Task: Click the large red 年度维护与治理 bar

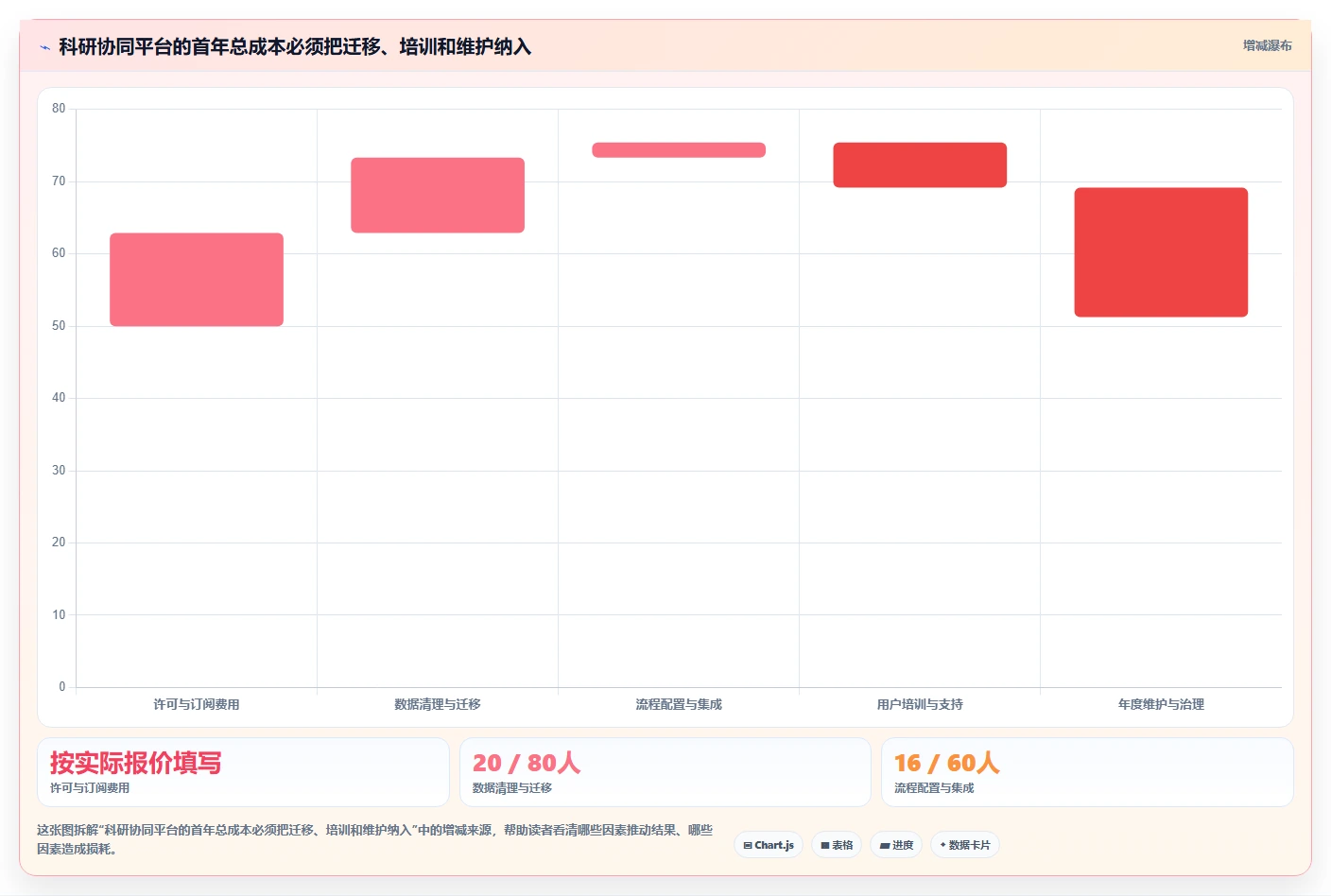Action: [x=1161, y=252]
